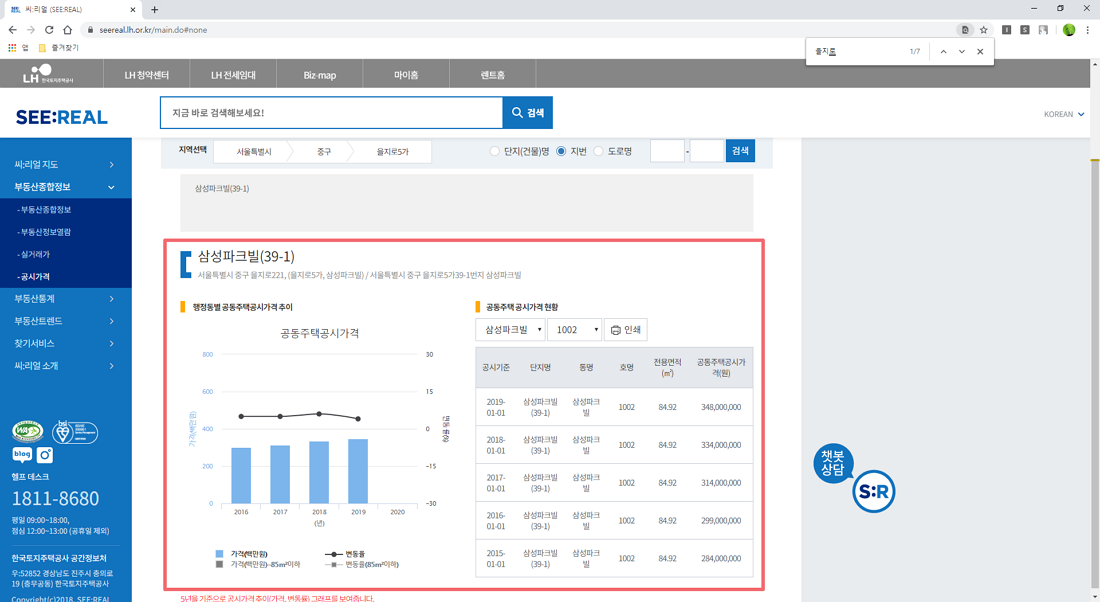Image resolution: width=1100 pixels, height=602 pixels.
Task: Click the browser forward arrow
Action: [31, 29]
